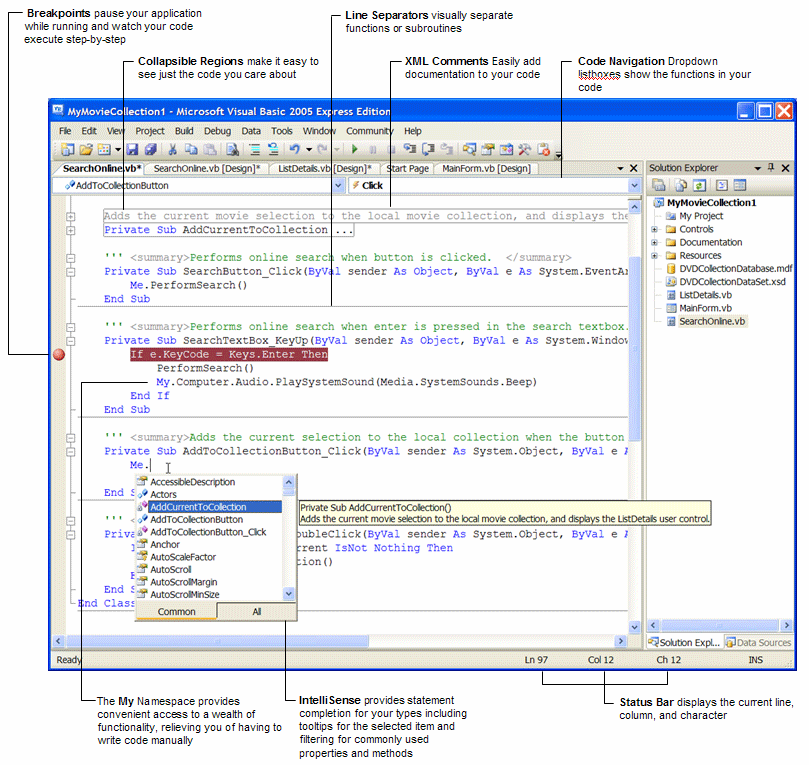This screenshot has height=765, width=809.
Task: Expand the Documentation folder node
Action: [x=654, y=242]
